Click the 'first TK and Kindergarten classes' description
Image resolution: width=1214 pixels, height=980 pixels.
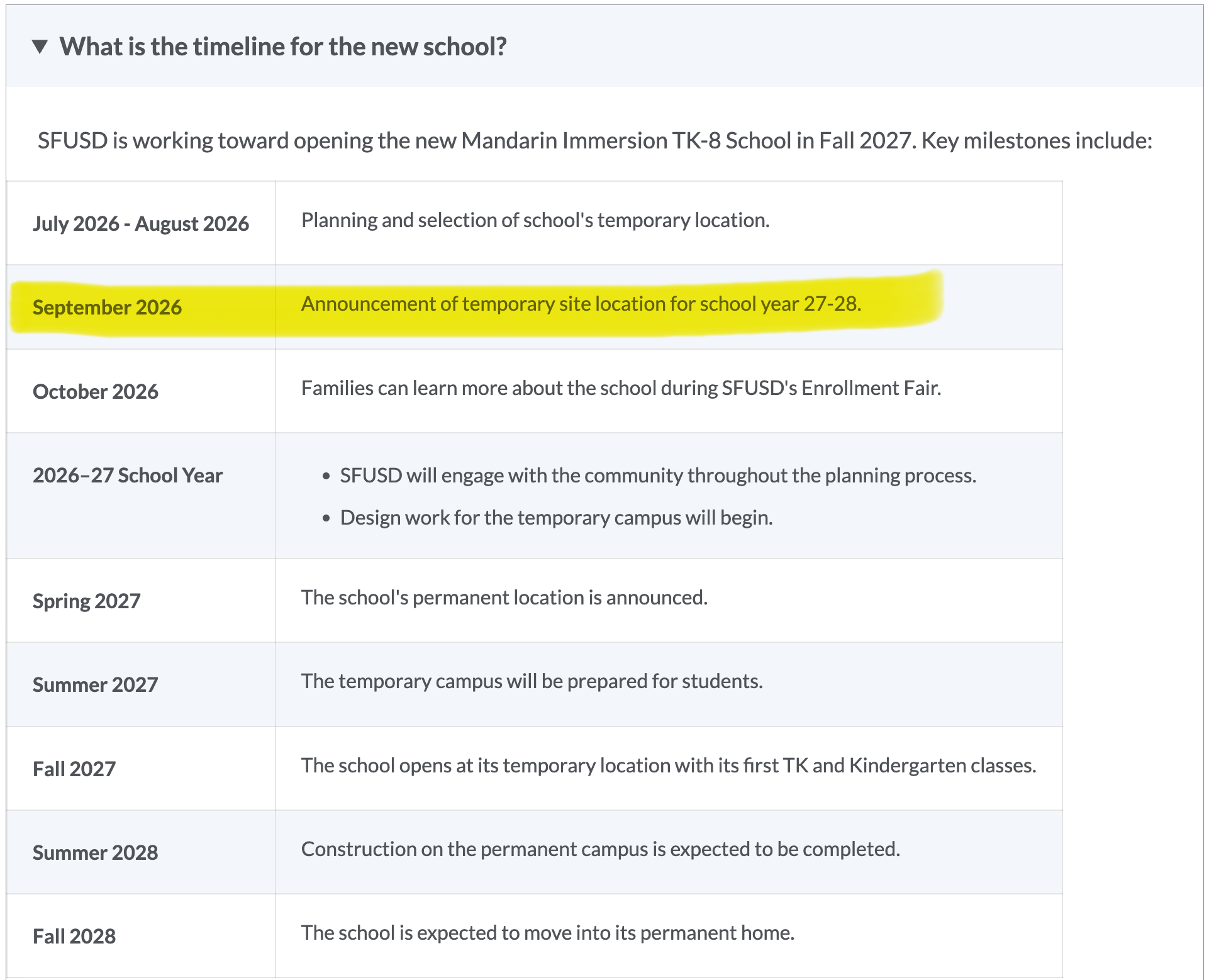(x=669, y=766)
